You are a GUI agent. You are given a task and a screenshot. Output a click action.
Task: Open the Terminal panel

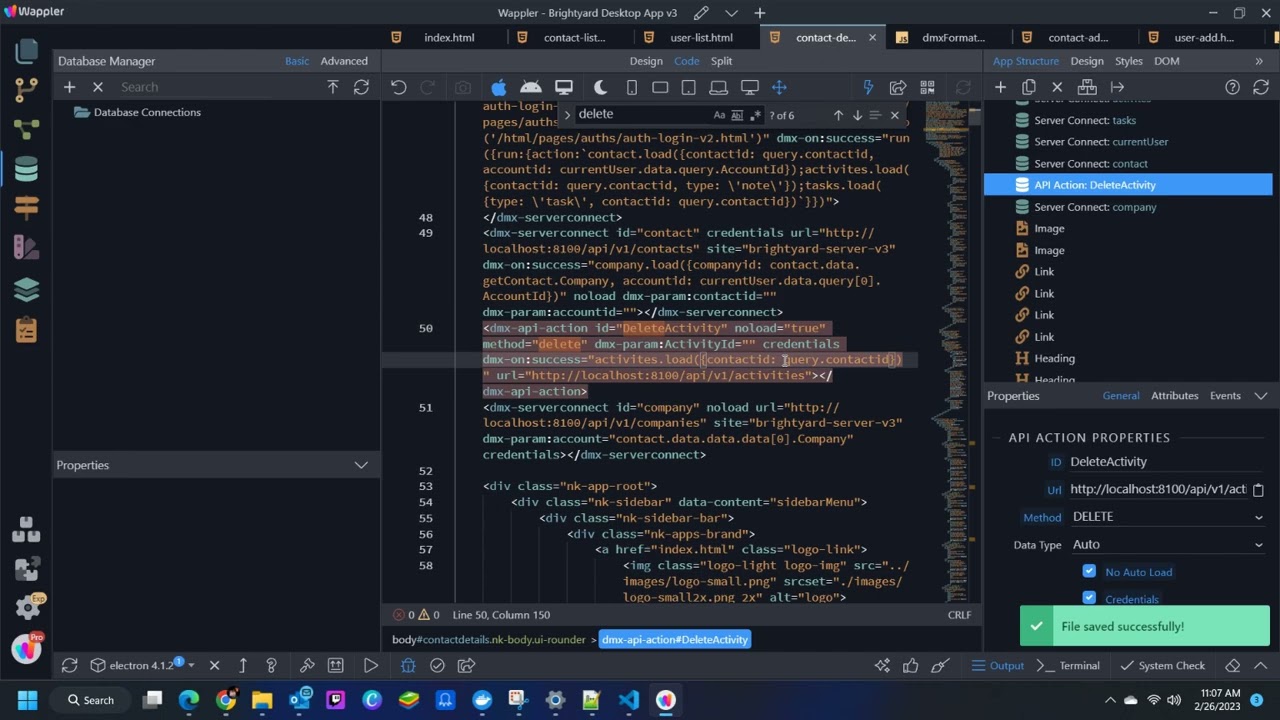point(1069,665)
